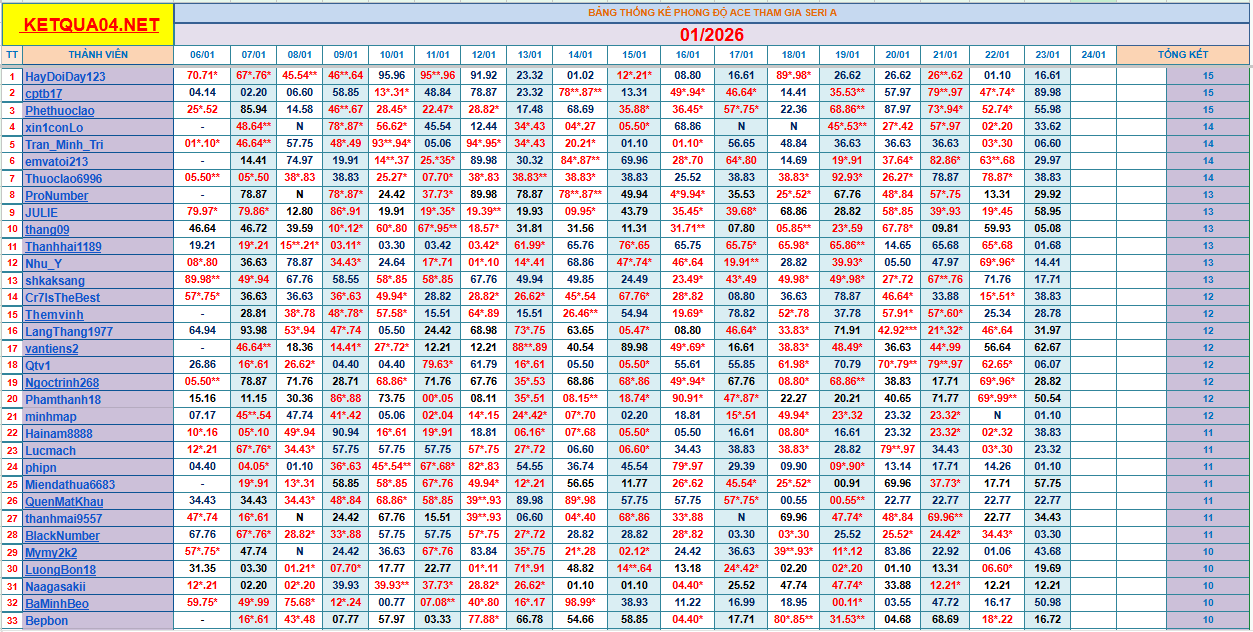Select the 06/01 date column header
1253x632 pixels.
point(202,55)
